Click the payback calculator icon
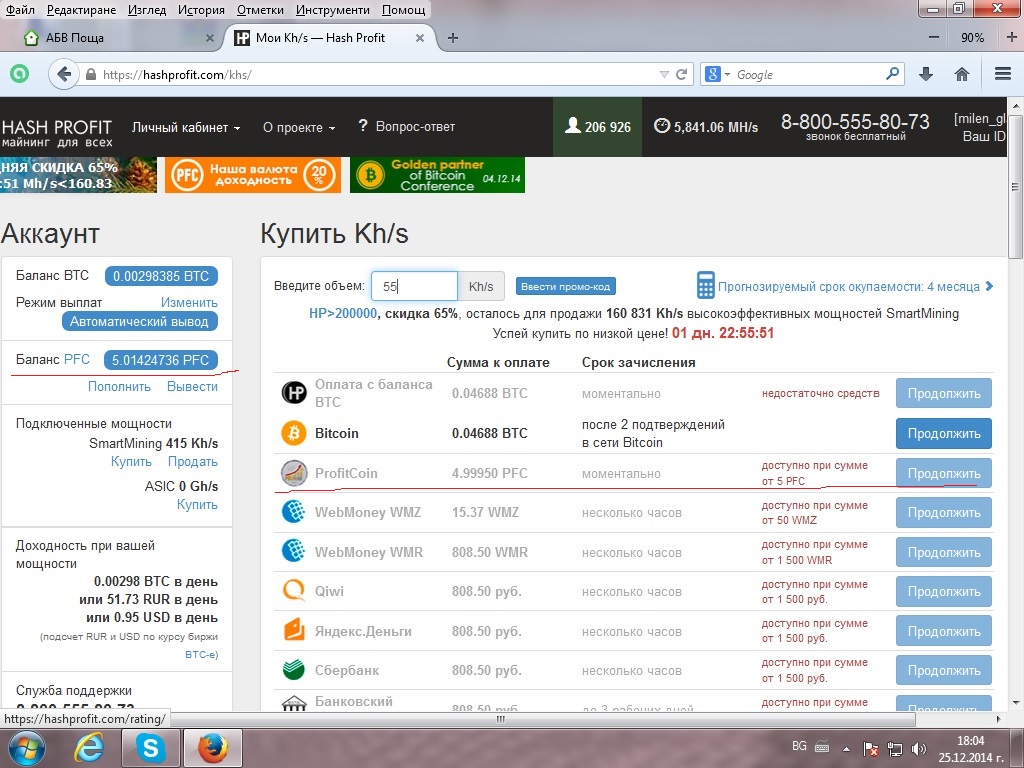Viewport: 1024px width, 768px height. coord(705,285)
